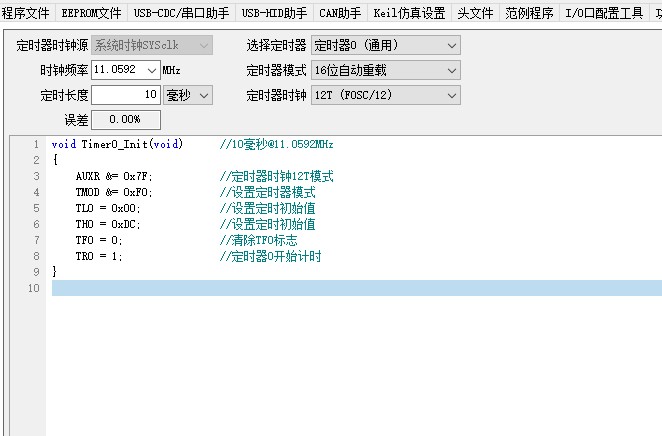Click the 时钟频率 value 11.0592 text
The image size is (662, 436).
(x=115, y=69)
